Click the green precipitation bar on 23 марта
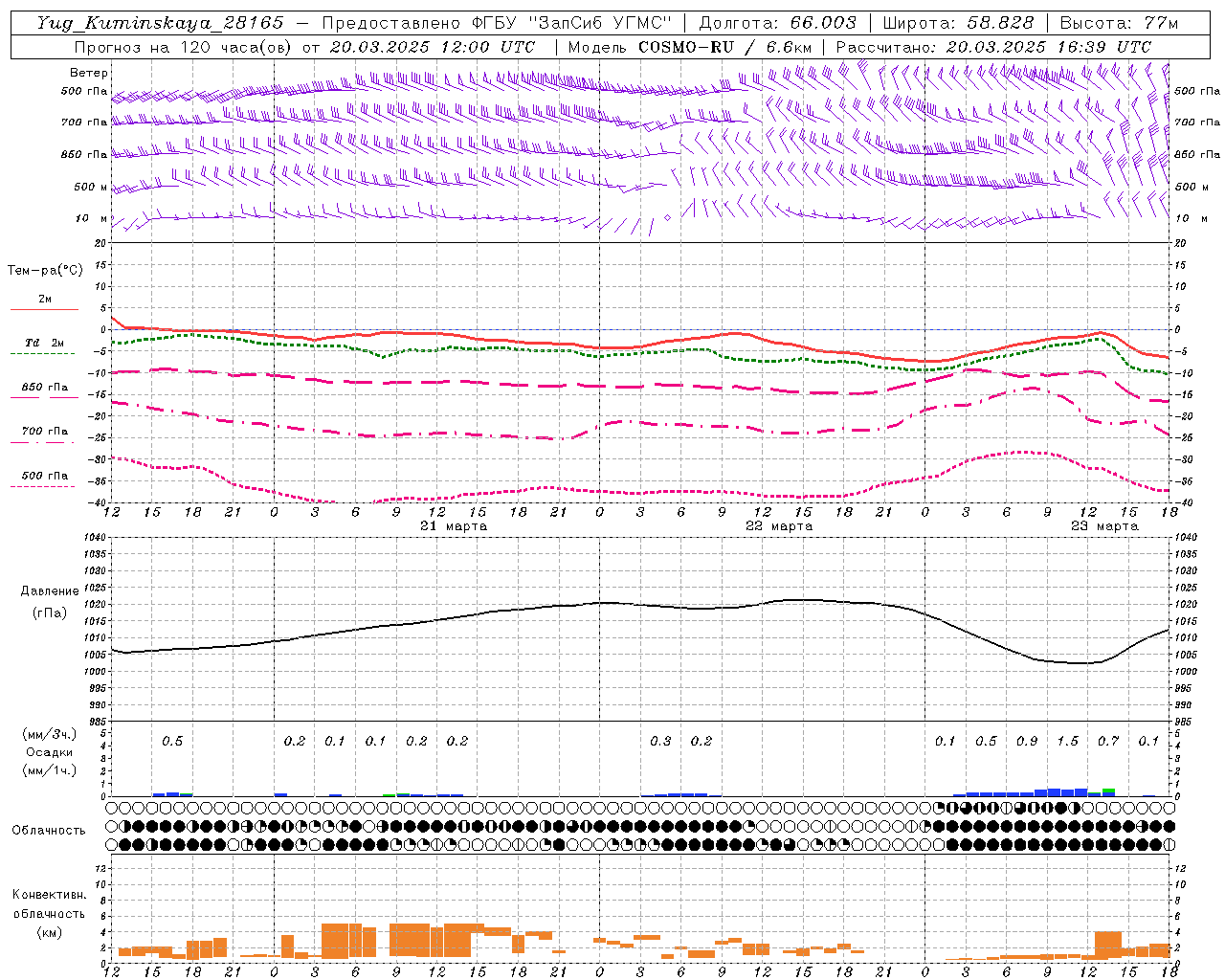 1108,791
